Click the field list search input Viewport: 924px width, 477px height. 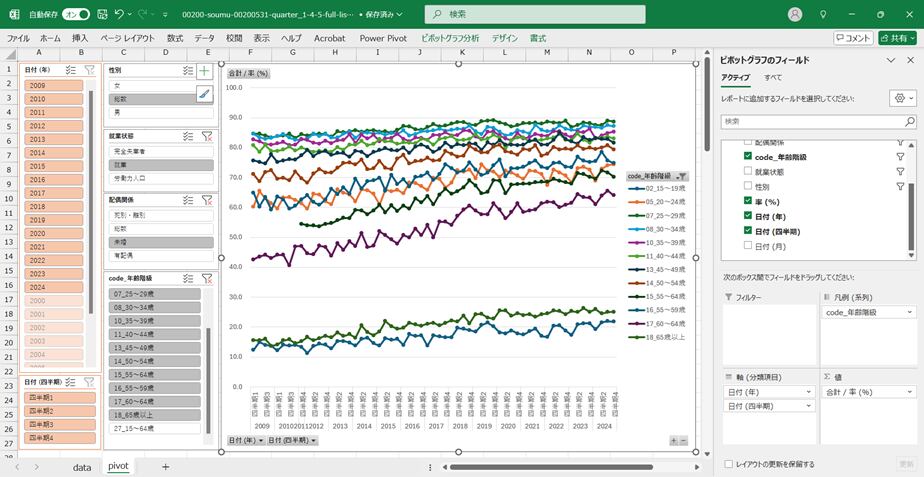(x=819, y=121)
